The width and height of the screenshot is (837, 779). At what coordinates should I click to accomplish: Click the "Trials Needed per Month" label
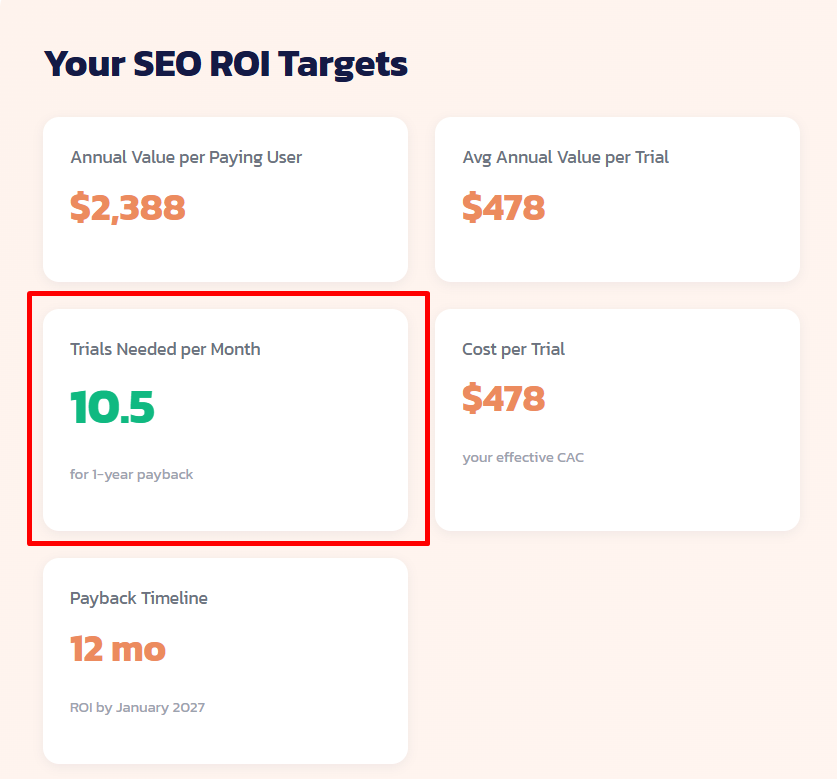click(x=165, y=349)
